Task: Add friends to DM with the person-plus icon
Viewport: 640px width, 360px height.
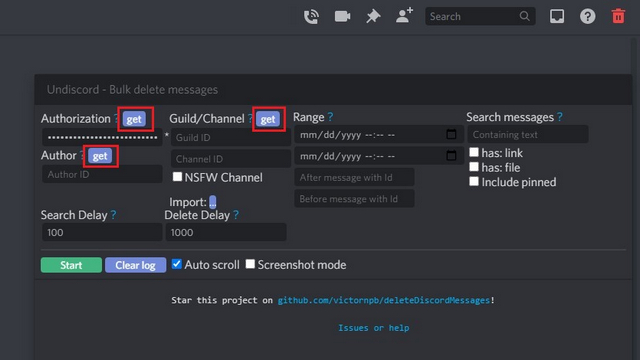Action: point(404,16)
